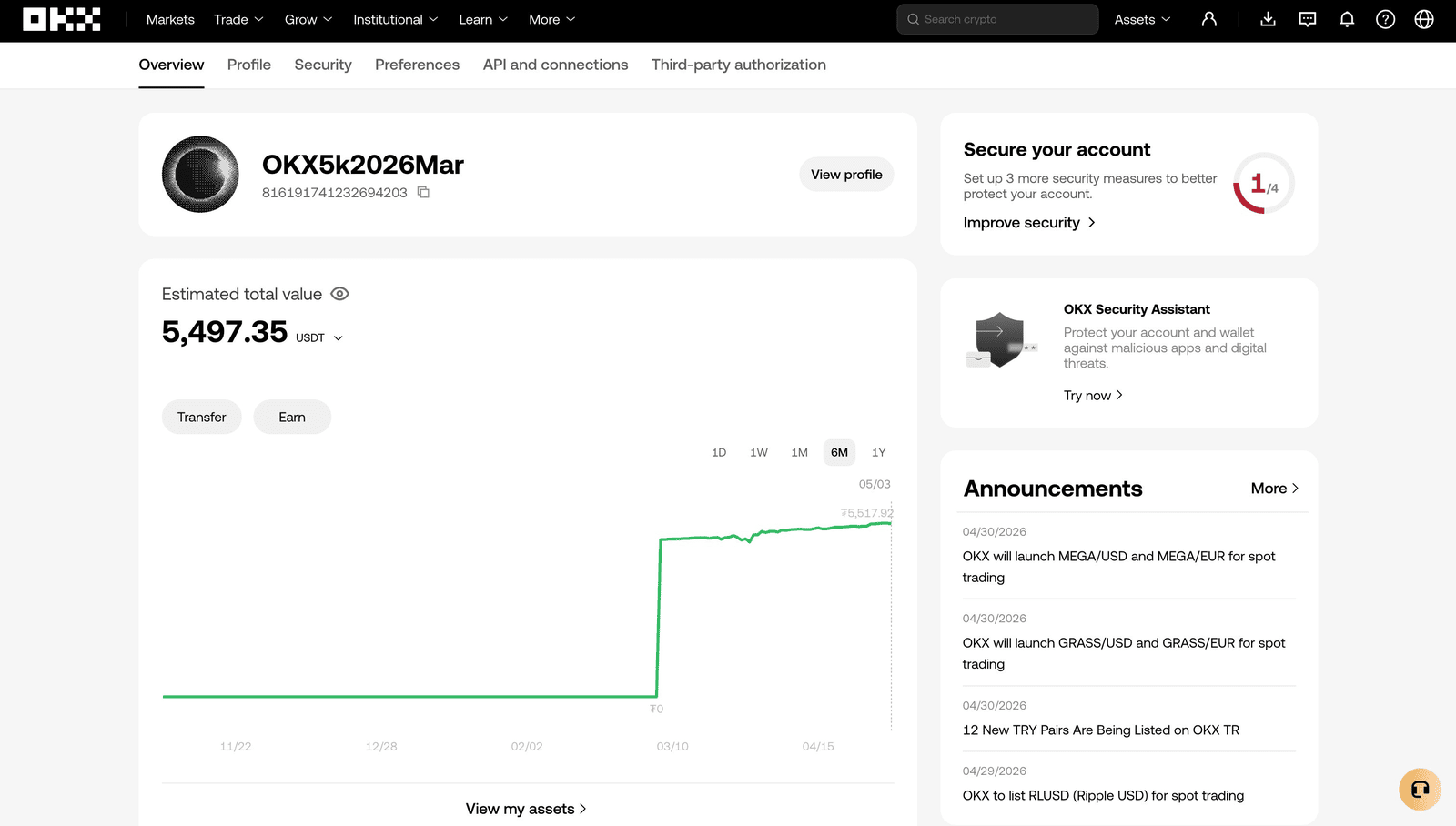
Task: Switch to the Profile tab
Action: pos(249,65)
